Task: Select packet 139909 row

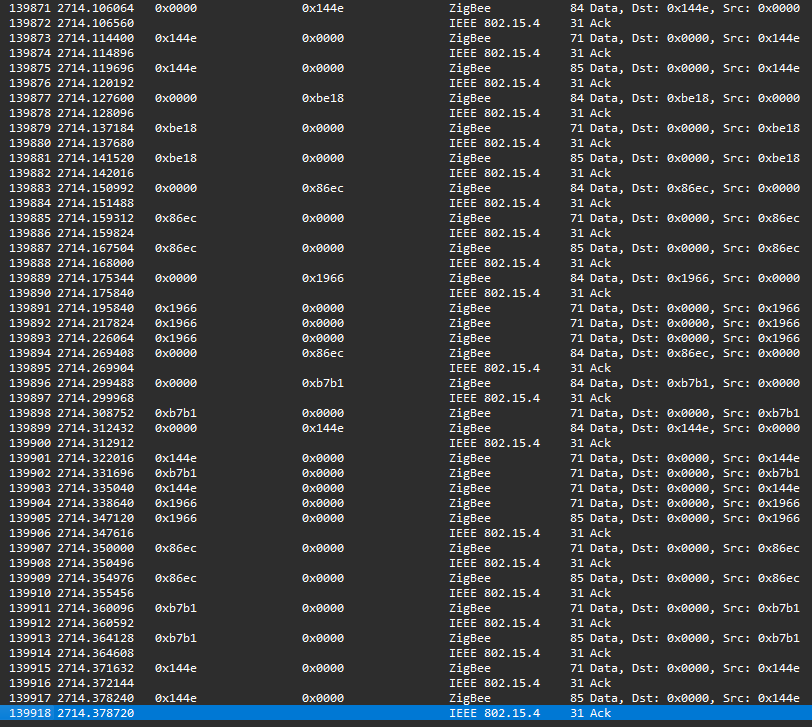Action: pos(406,579)
